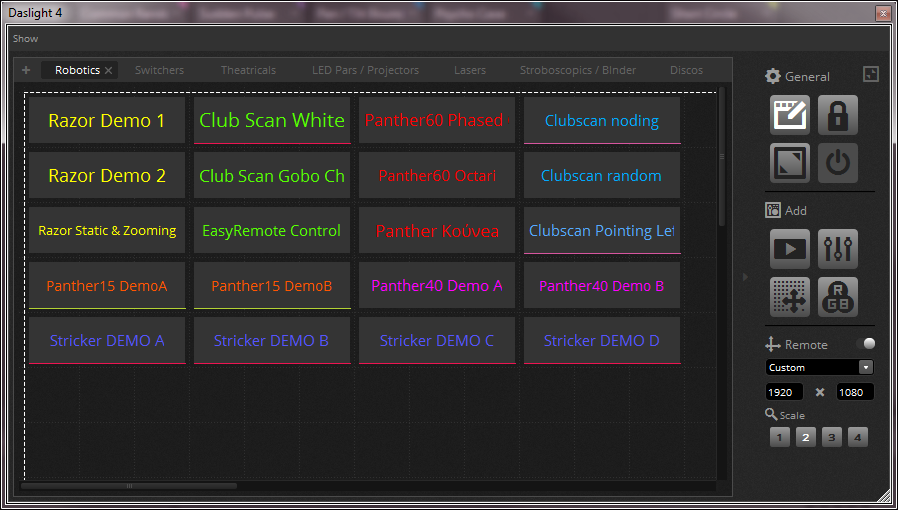898x510 pixels.
Task: Open the Custom resolution dropdown
Action: [820, 367]
